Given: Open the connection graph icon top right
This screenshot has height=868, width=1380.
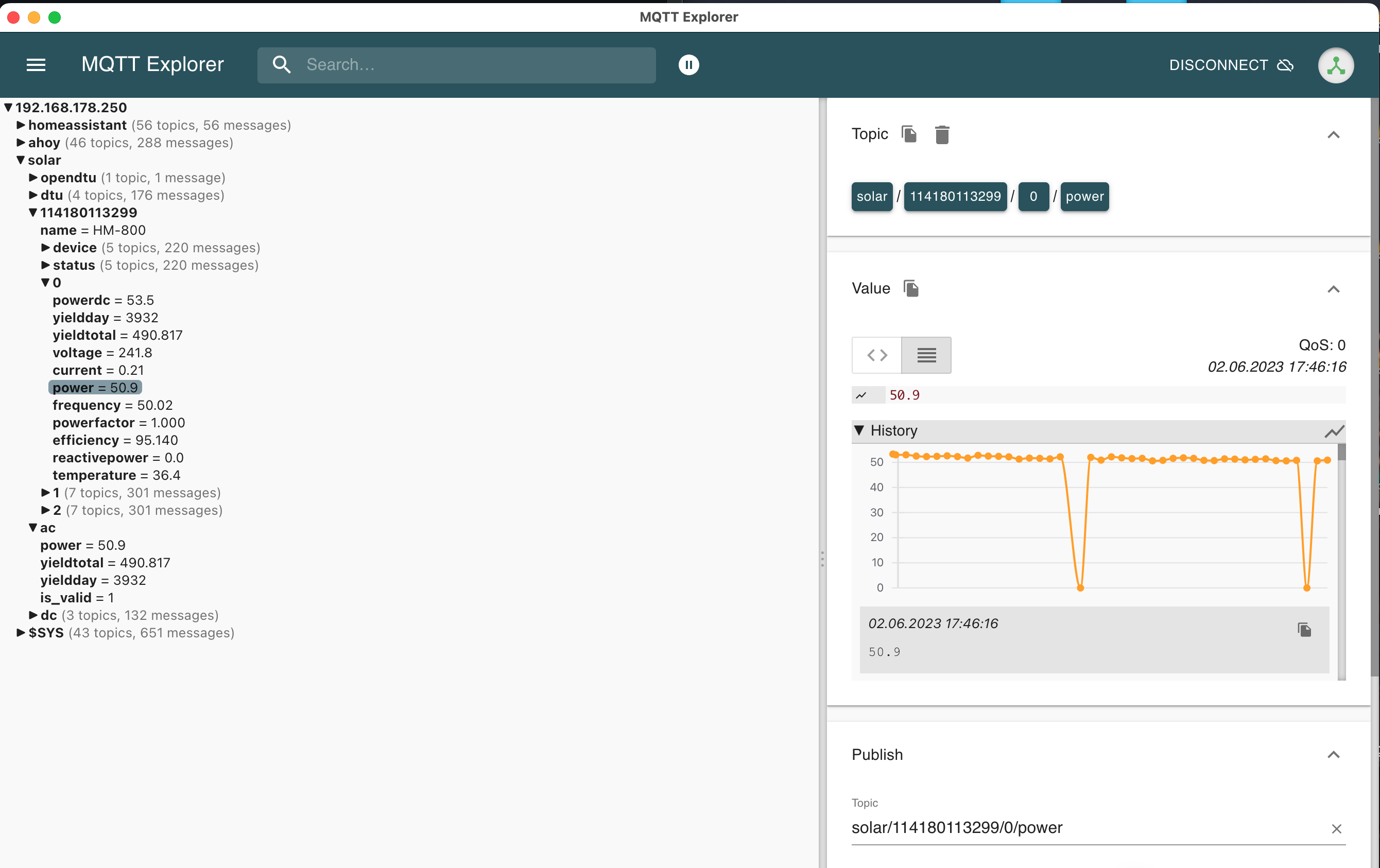Looking at the screenshot, I should [1335, 65].
